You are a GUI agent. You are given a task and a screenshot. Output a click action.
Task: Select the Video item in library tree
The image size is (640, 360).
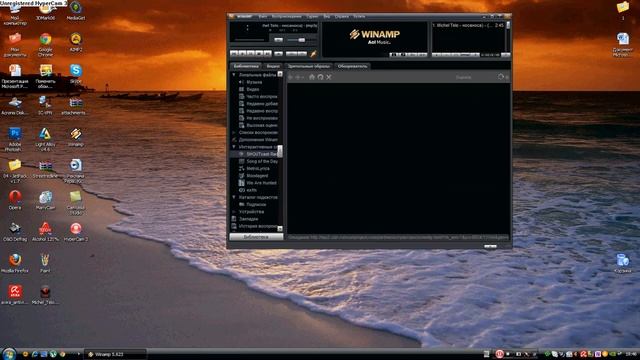tap(253, 89)
